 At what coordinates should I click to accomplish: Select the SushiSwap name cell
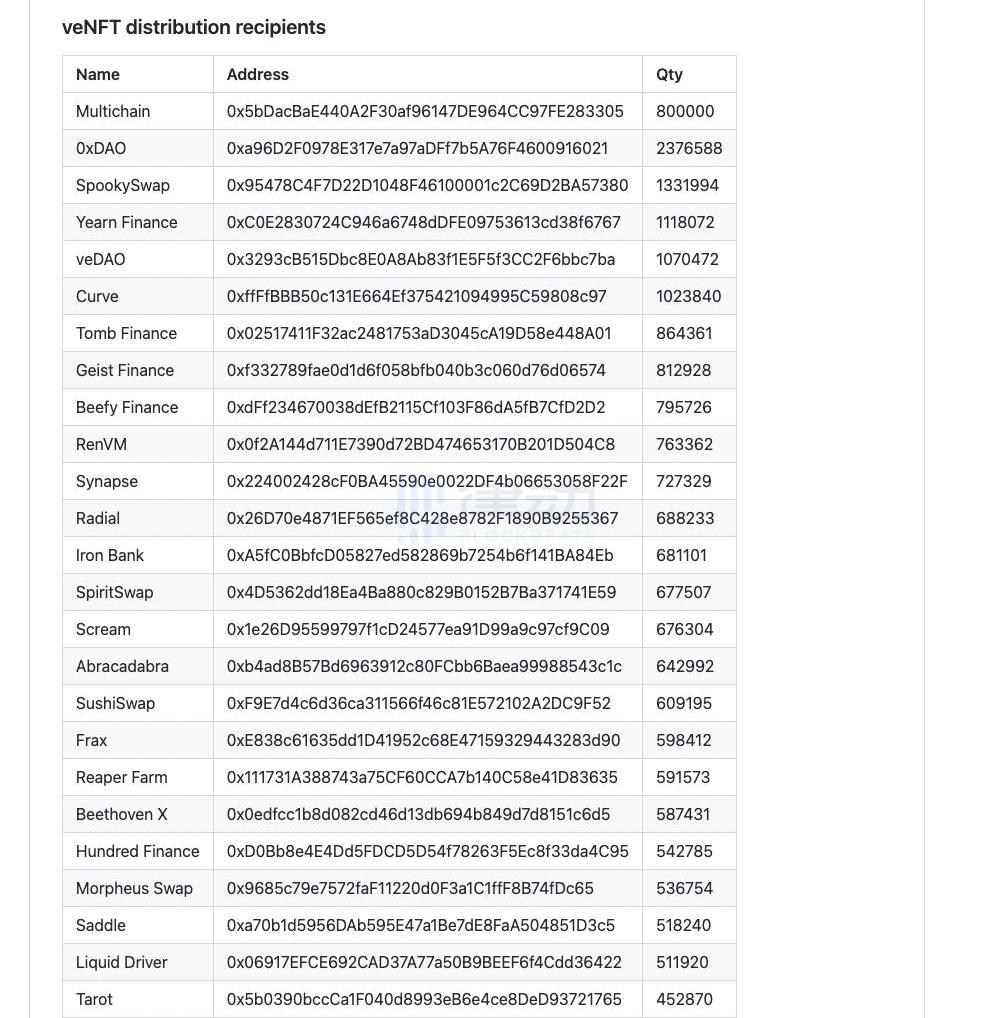116,703
